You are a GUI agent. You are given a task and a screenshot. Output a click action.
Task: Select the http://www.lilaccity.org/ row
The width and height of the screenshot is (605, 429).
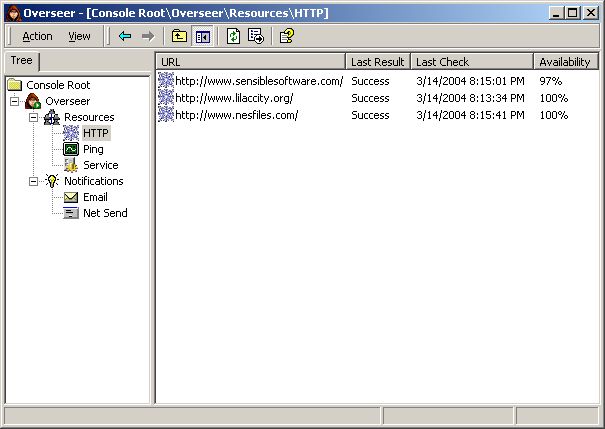377,98
